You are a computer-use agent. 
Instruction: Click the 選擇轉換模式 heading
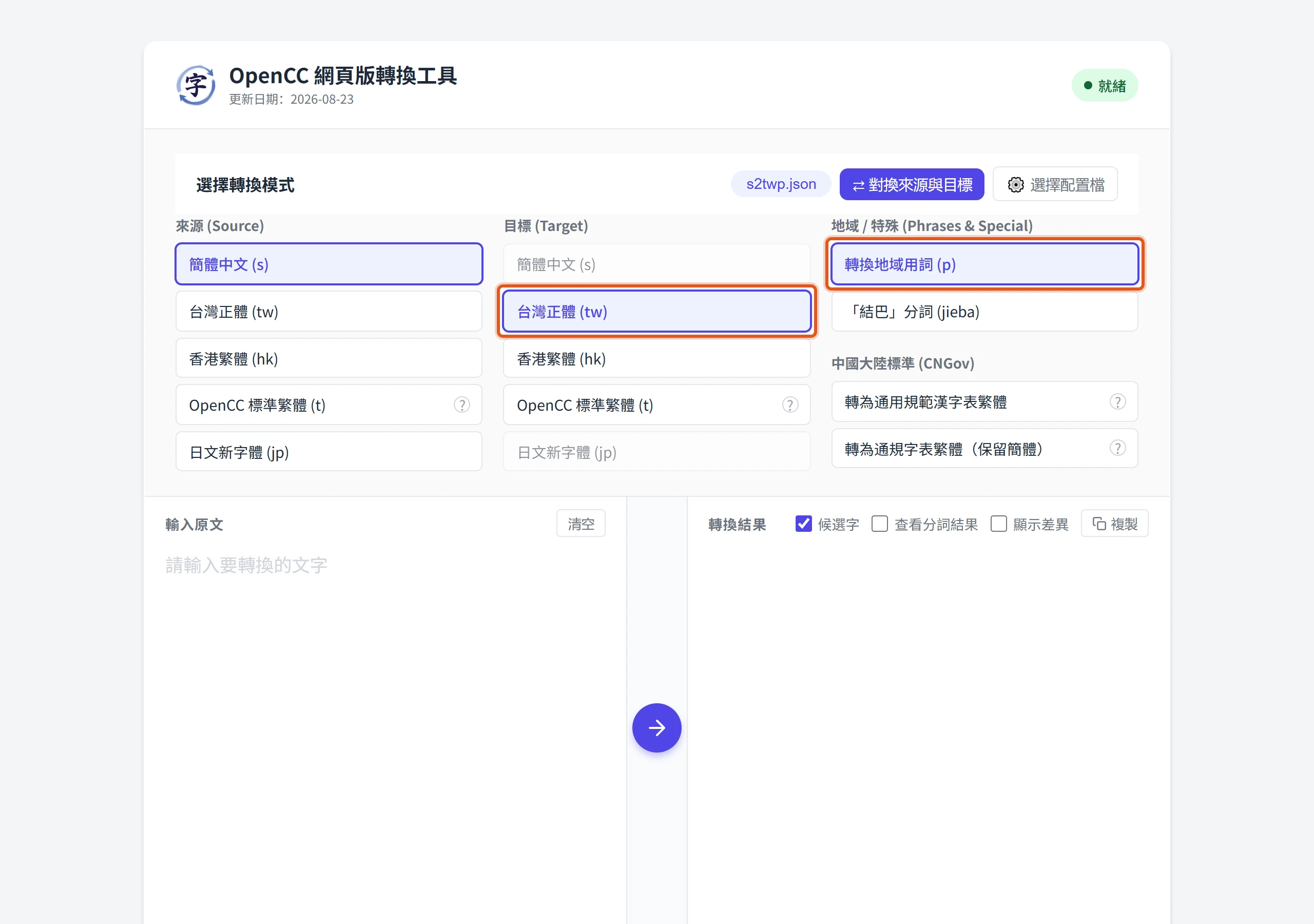245,185
